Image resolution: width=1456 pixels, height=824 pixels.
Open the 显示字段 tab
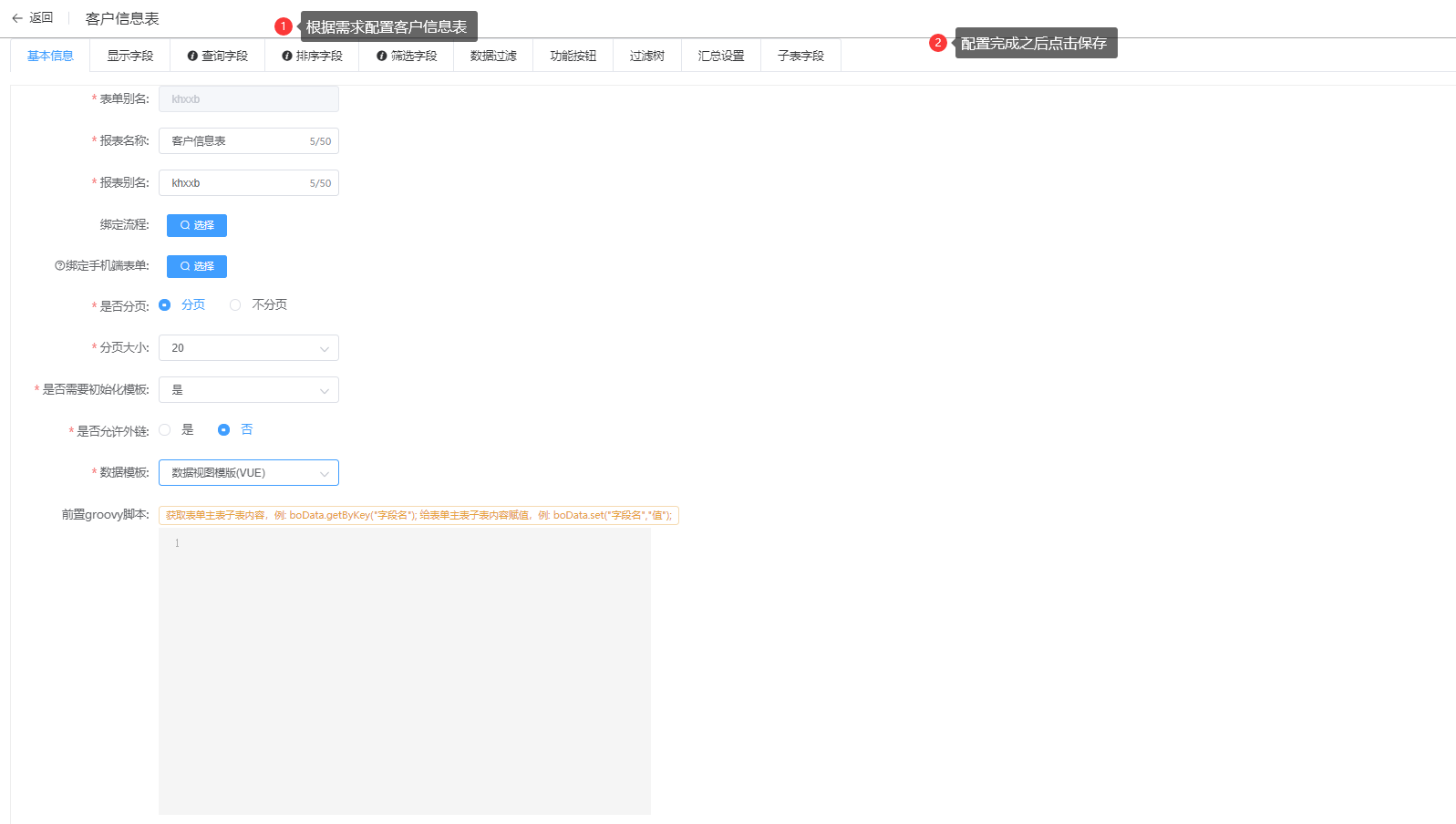(130, 56)
